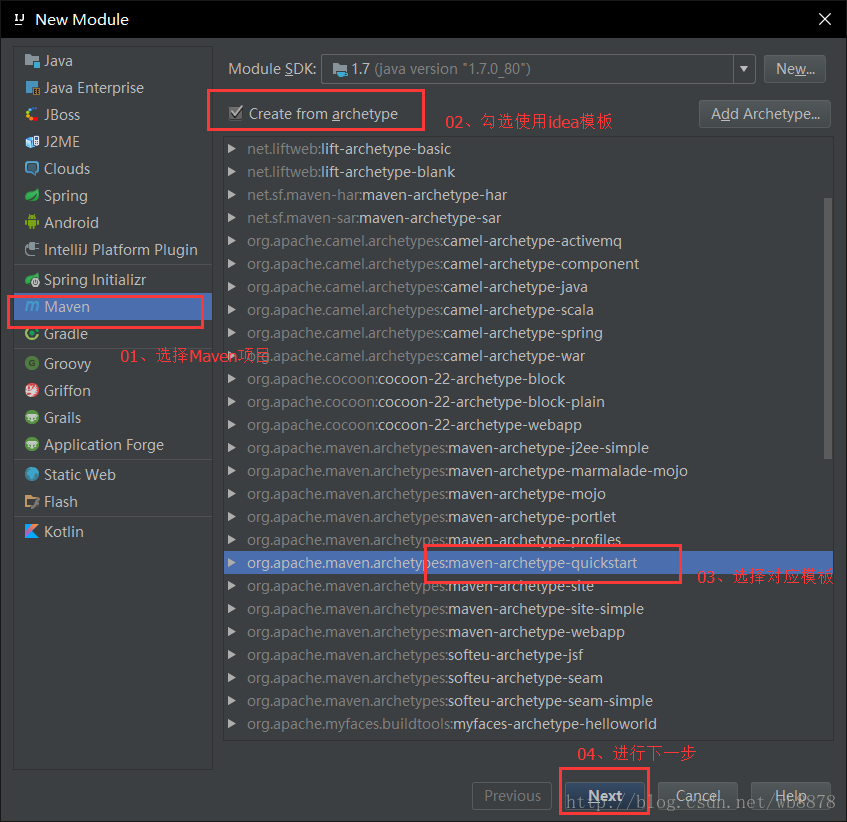The height and width of the screenshot is (822, 847).
Task: Toggle Create from archetype checkbox
Action: (236, 113)
